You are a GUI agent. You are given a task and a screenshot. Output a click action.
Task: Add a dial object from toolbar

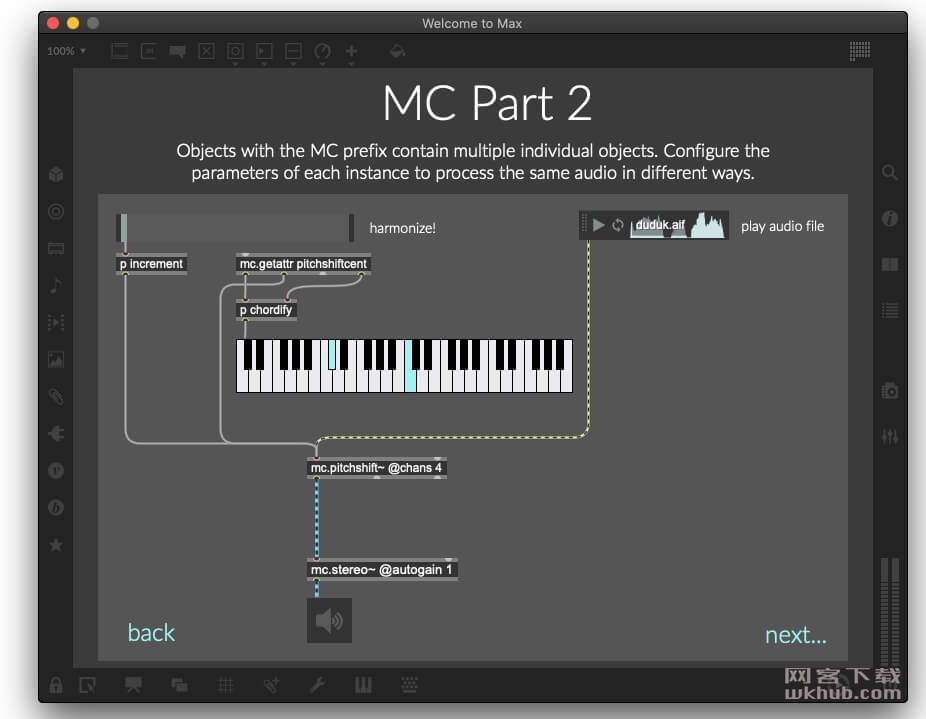(x=322, y=51)
